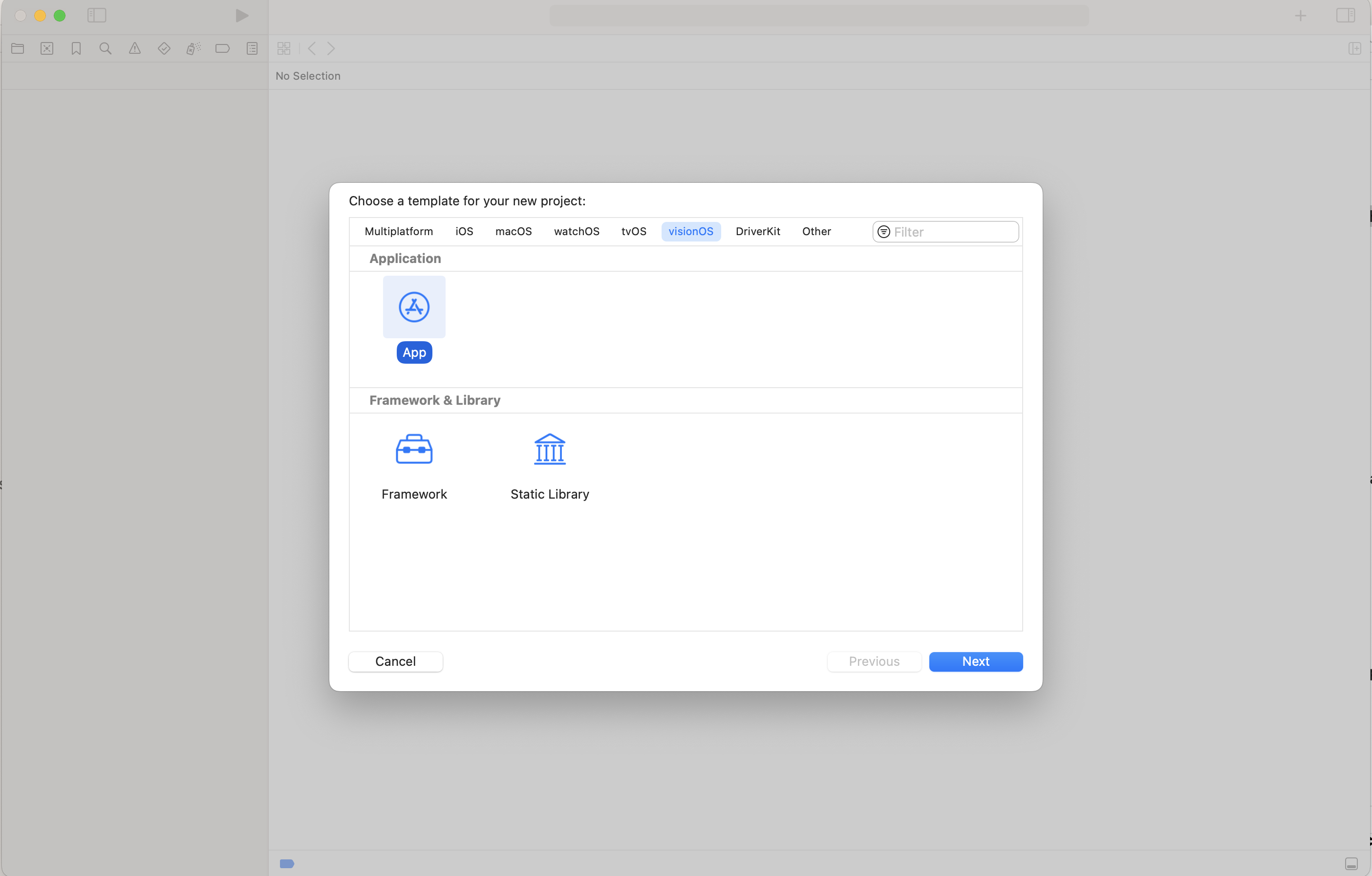This screenshot has width=1372, height=876.
Task: Click the No Selection jump bar text
Action: (308, 76)
